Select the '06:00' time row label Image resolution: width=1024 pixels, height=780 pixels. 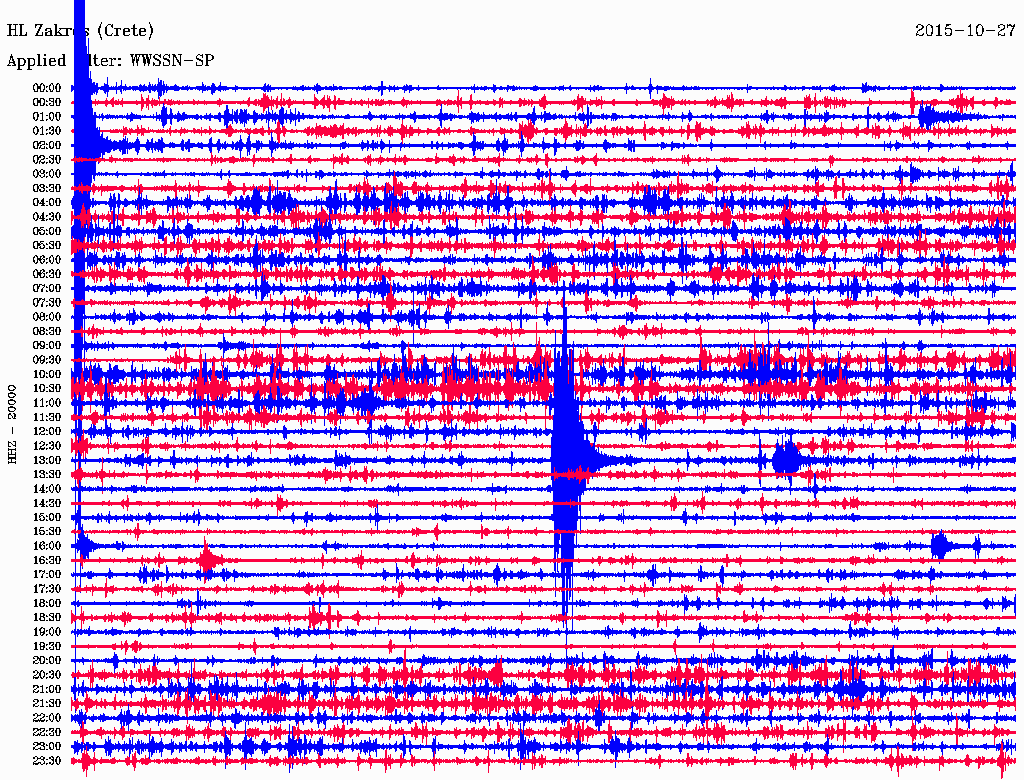click(47, 260)
